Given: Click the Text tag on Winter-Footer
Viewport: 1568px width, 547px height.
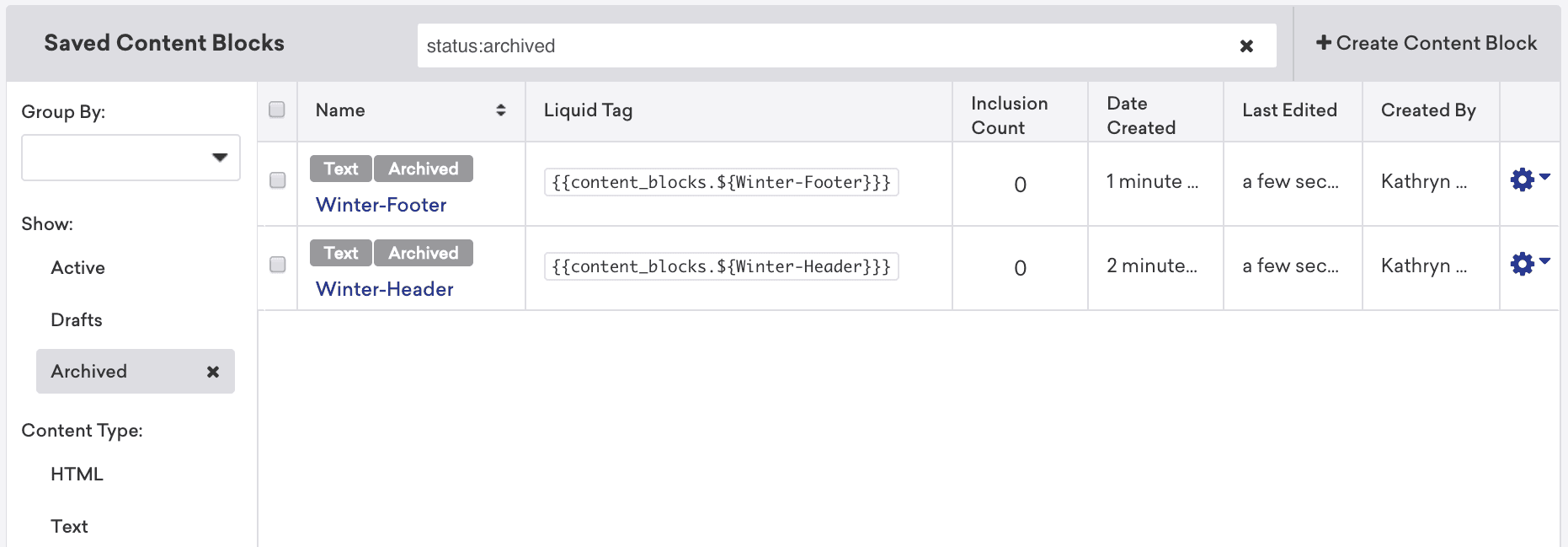Looking at the screenshot, I should [x=340, y=169].
